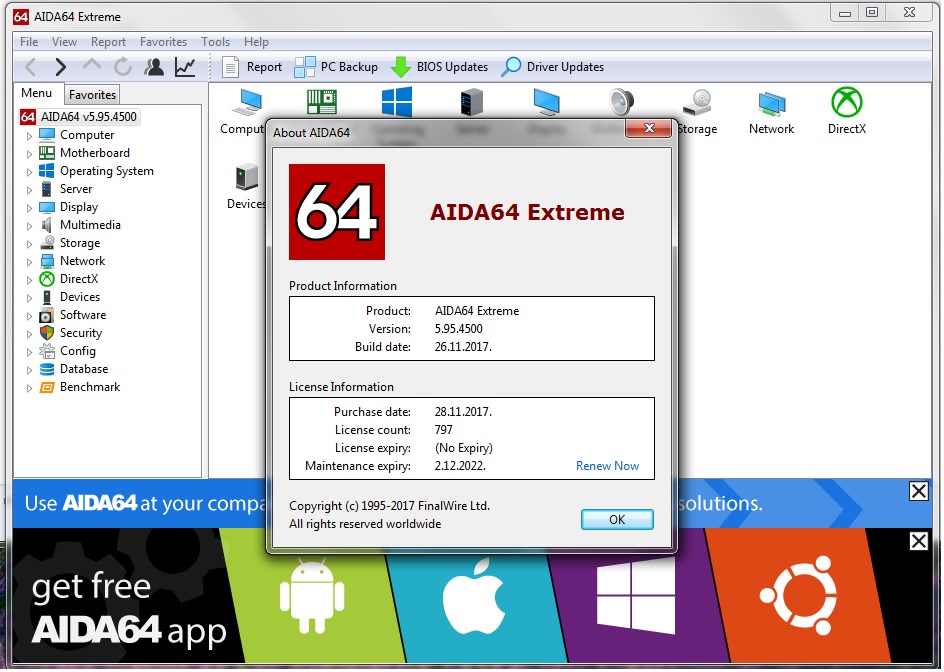Open the File menu
The height and width of the screenshot is (672, 944).
coord(28,42)
